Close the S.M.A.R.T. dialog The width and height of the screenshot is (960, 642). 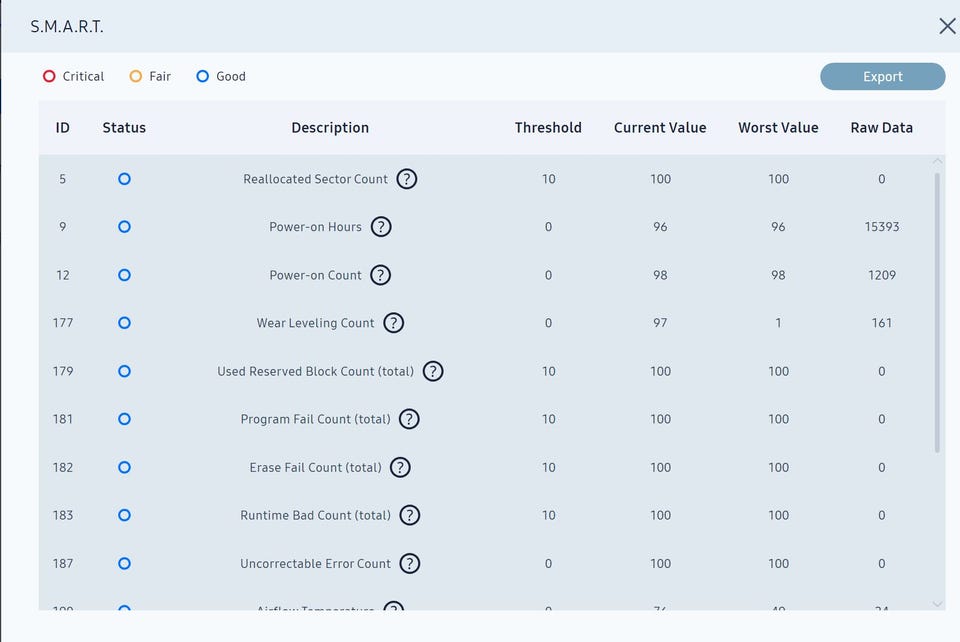click(947, 27)
